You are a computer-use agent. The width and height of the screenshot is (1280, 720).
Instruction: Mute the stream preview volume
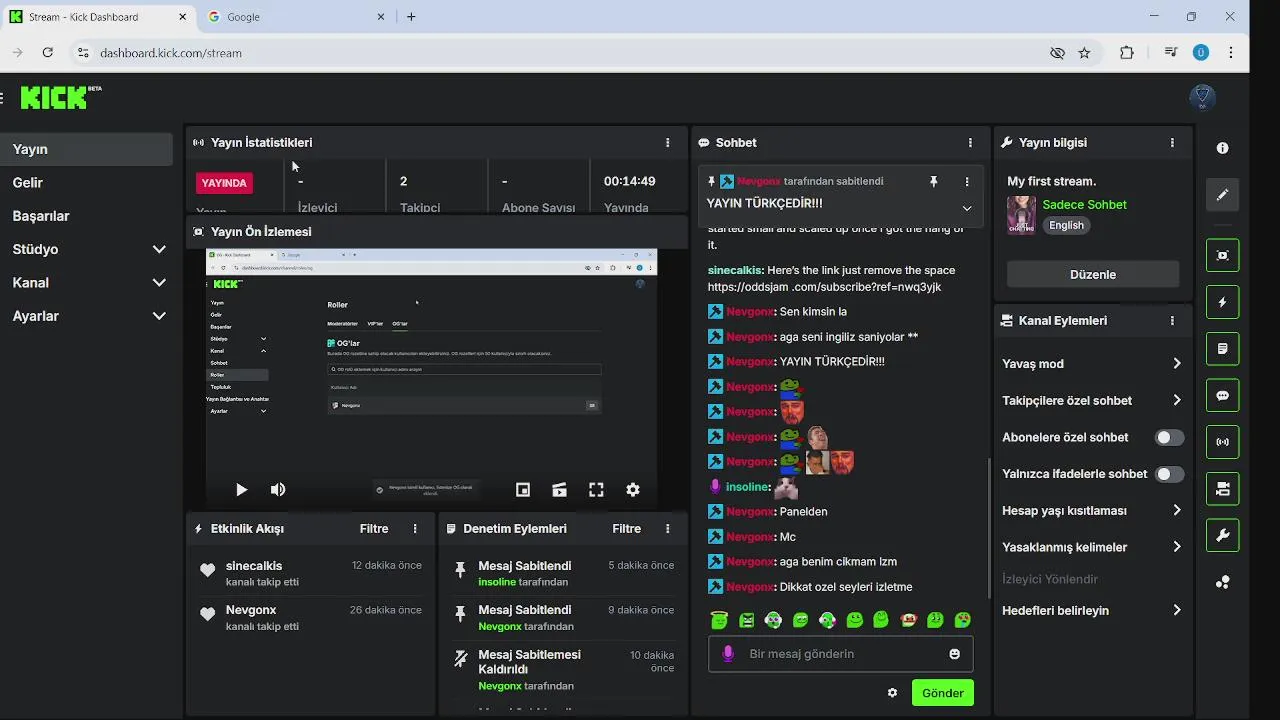point(278,490)
